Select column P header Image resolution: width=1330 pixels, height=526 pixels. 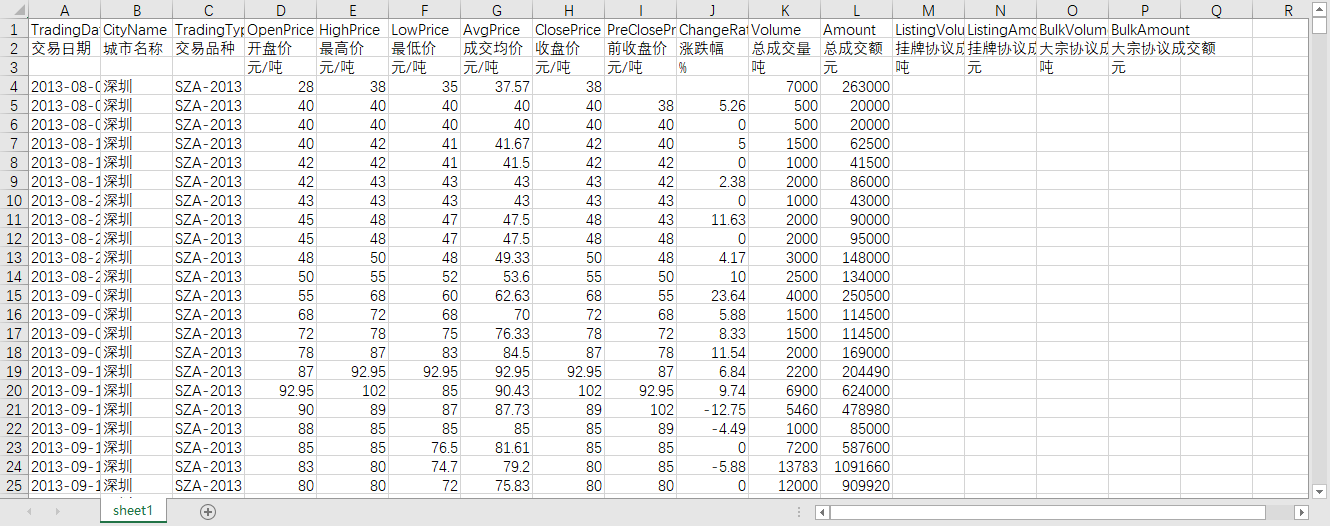point(1144,10)
